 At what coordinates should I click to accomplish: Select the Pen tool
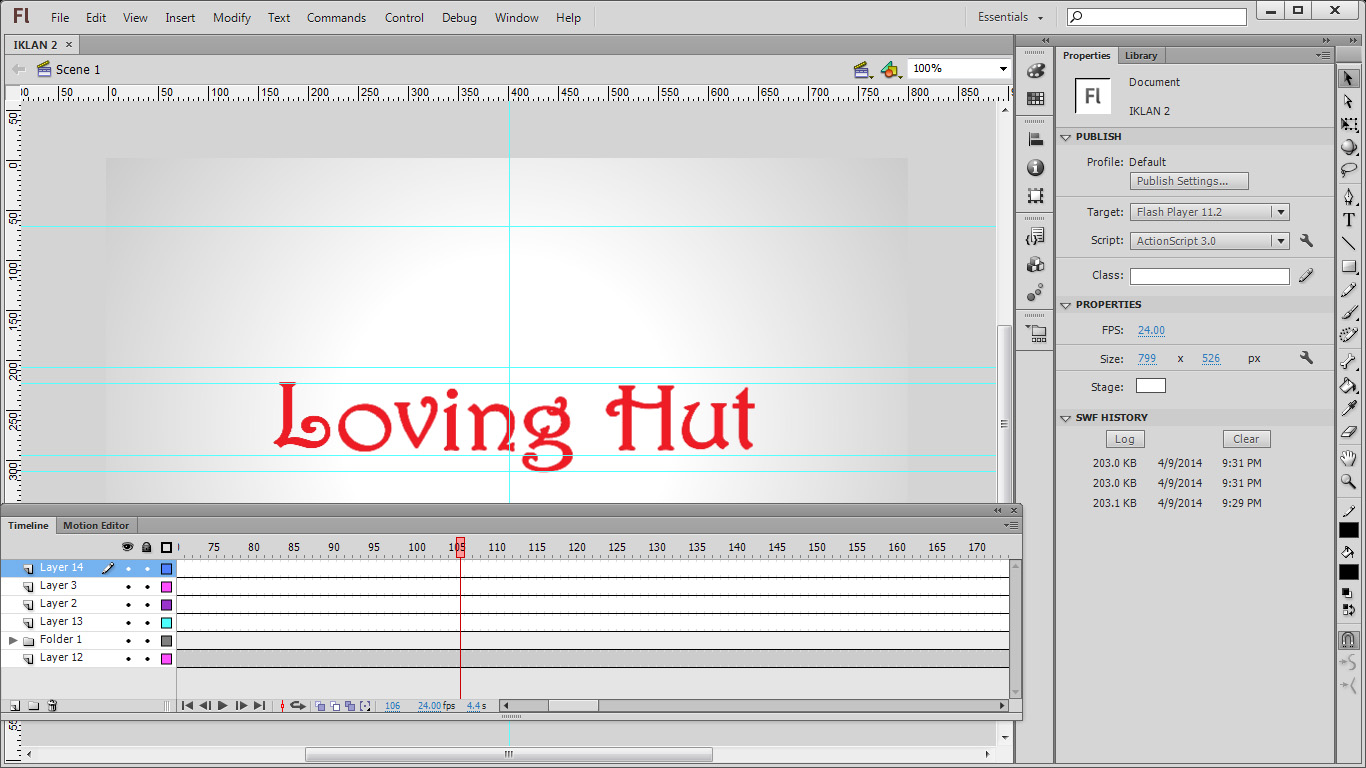tap(1348, 197)
